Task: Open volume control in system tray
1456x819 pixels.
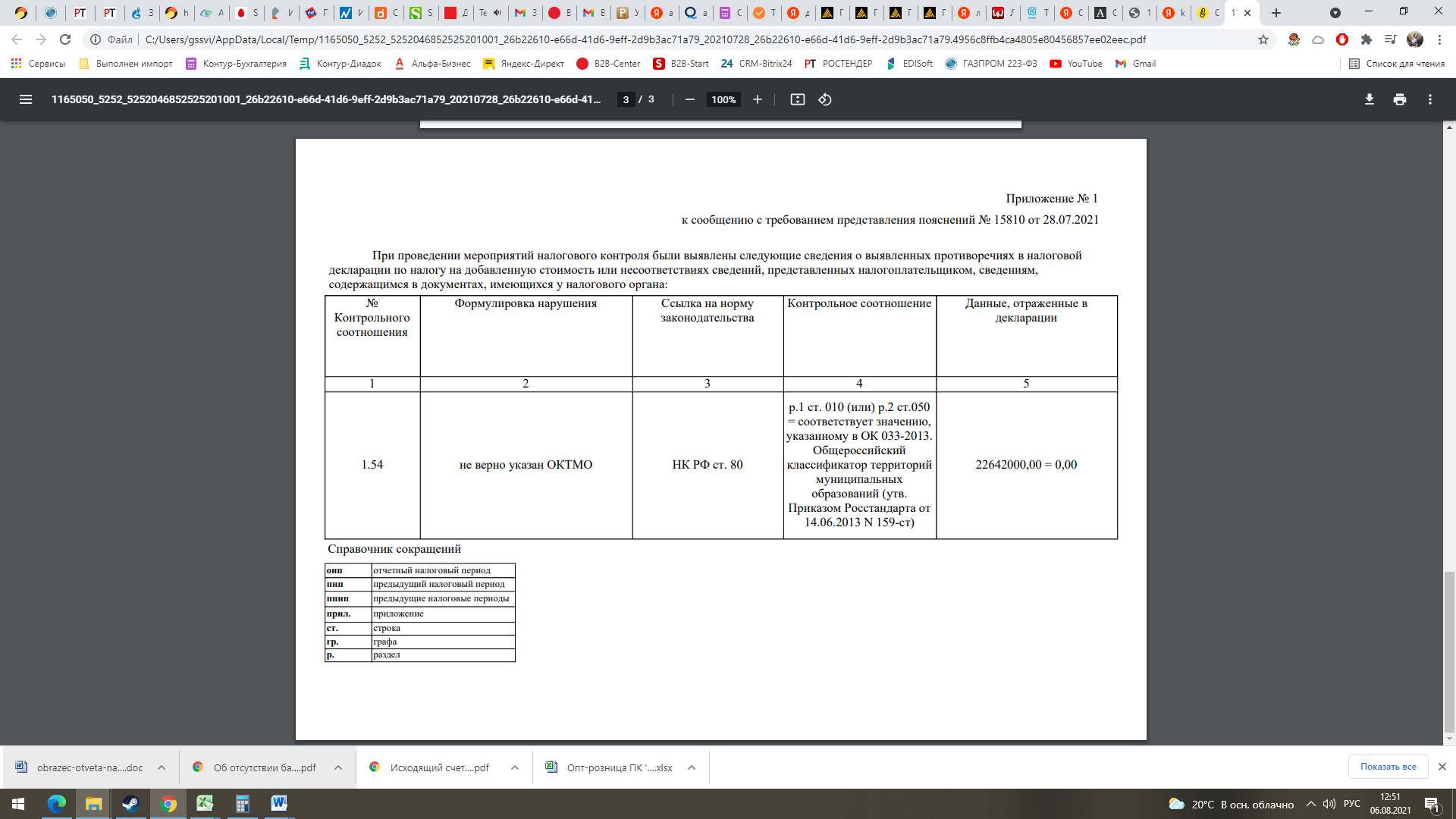Action: click(1329, 804)
